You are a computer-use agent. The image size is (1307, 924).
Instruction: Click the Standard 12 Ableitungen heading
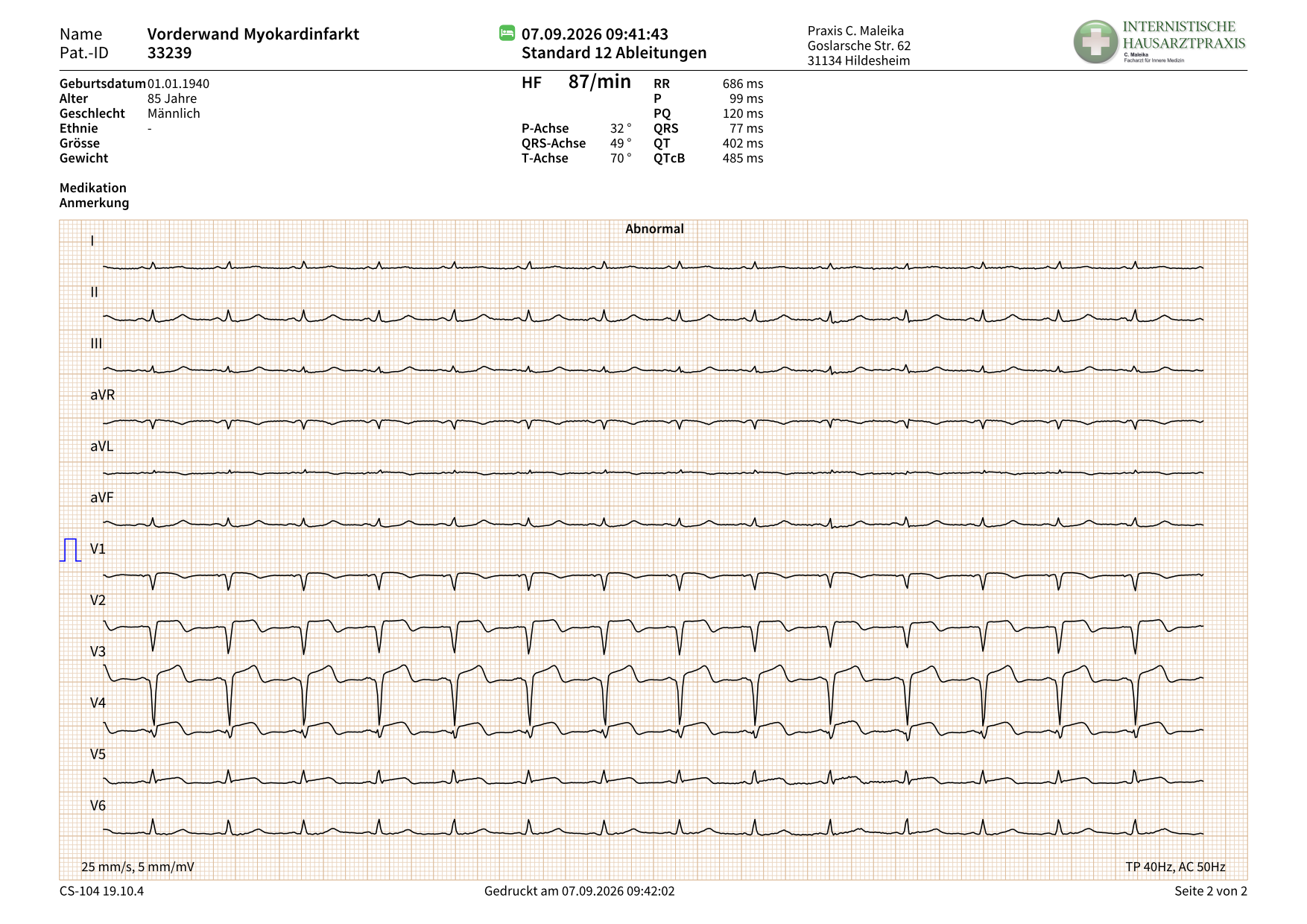click(x=614, y=53)
